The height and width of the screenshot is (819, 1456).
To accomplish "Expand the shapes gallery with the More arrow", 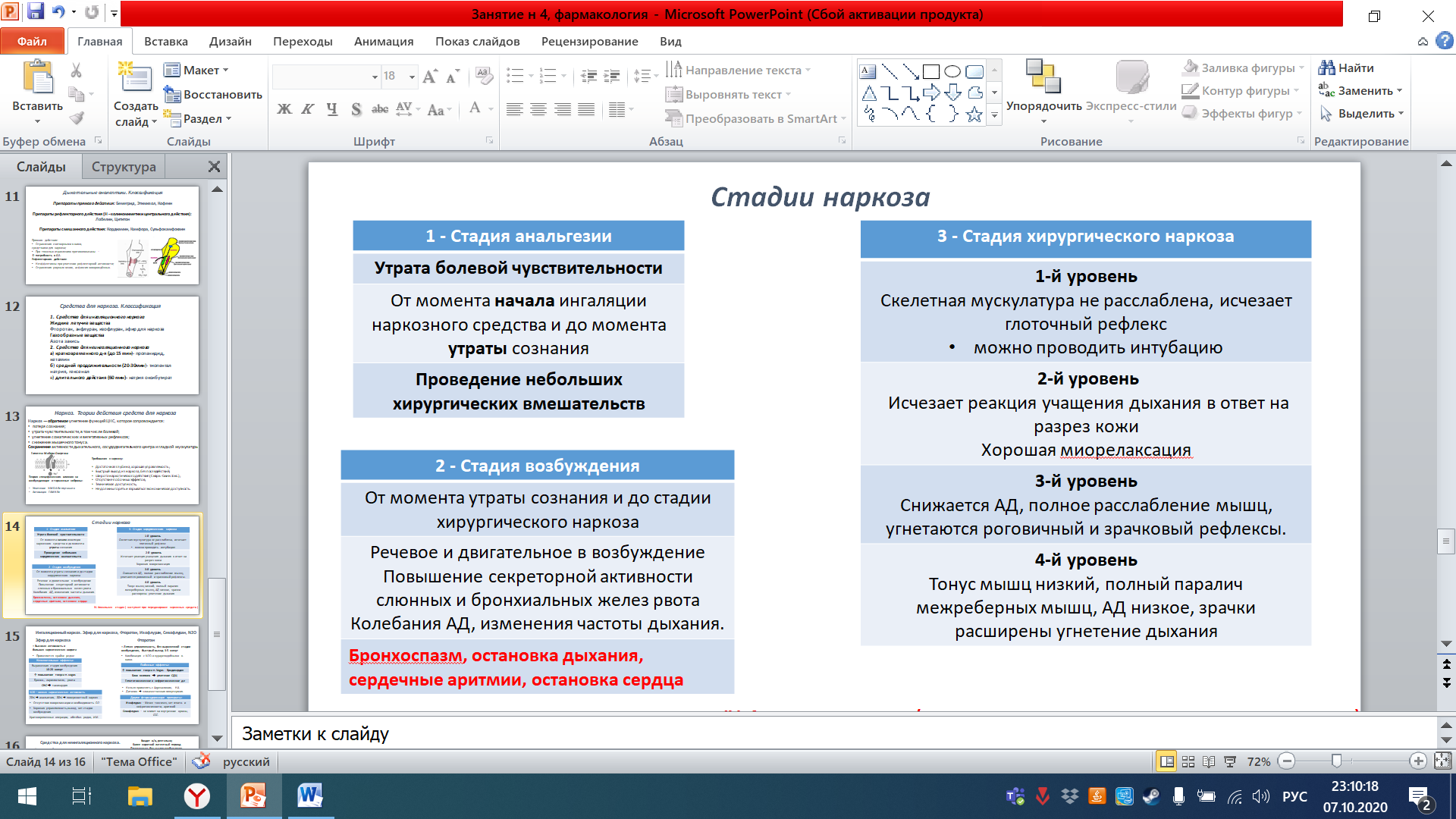I will 994,115.
